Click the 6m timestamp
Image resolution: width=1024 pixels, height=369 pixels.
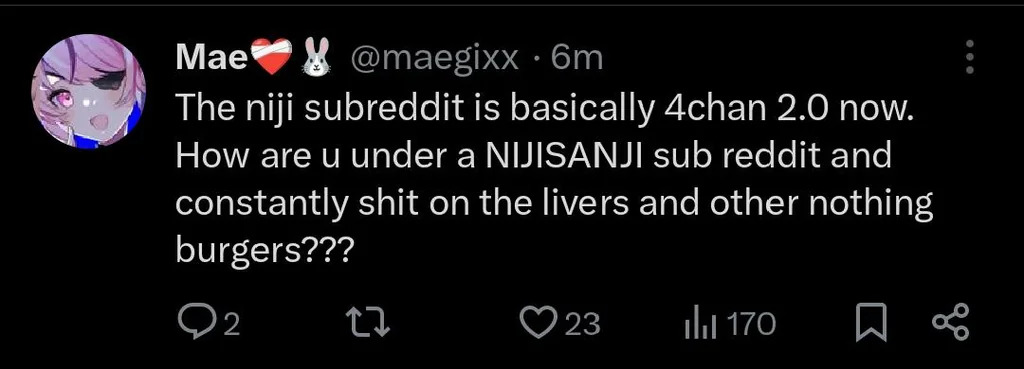click(578, 59)
